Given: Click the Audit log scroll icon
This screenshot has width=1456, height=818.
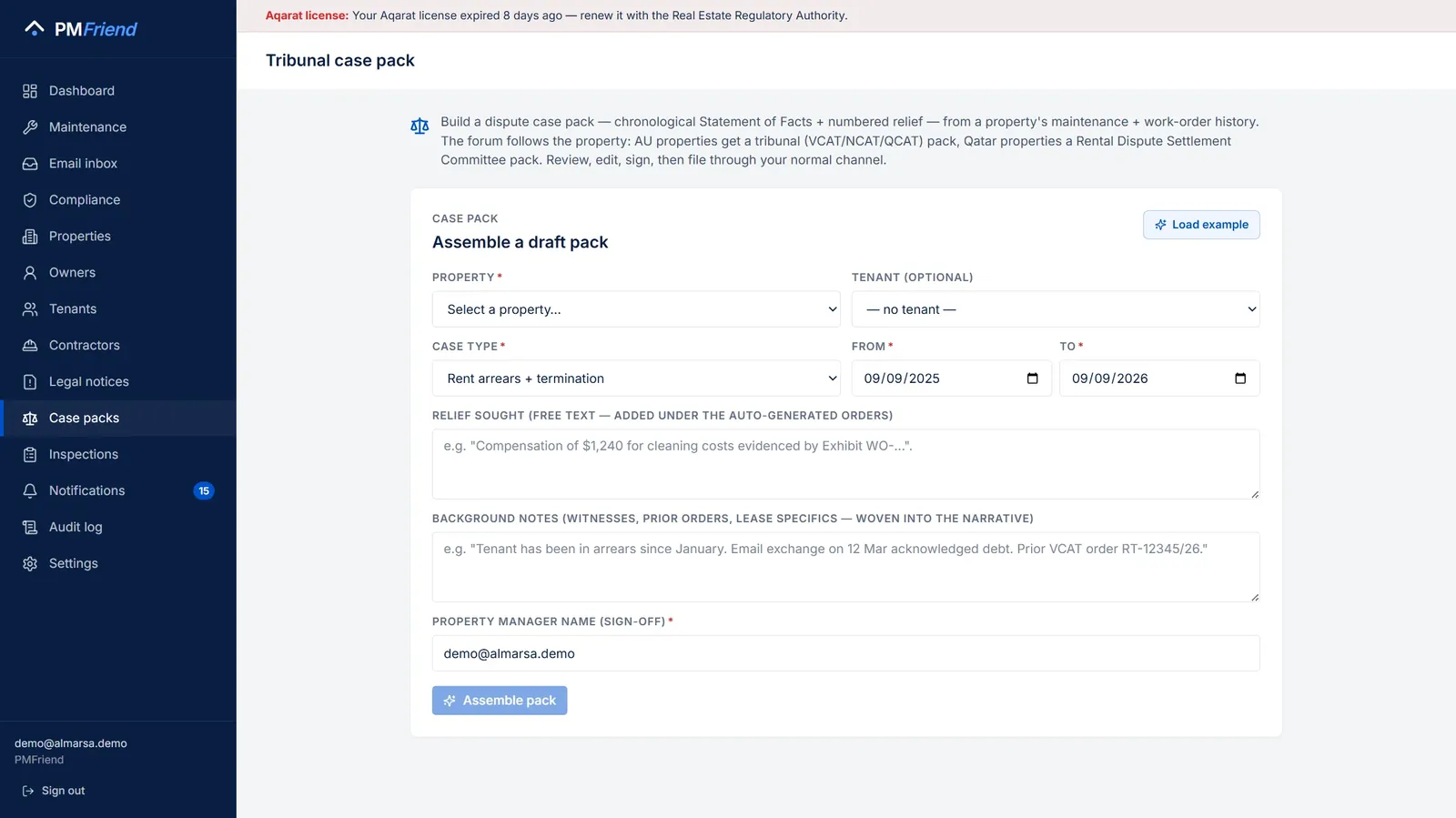Looking at the screenshot, I should (x=30, y=527).
